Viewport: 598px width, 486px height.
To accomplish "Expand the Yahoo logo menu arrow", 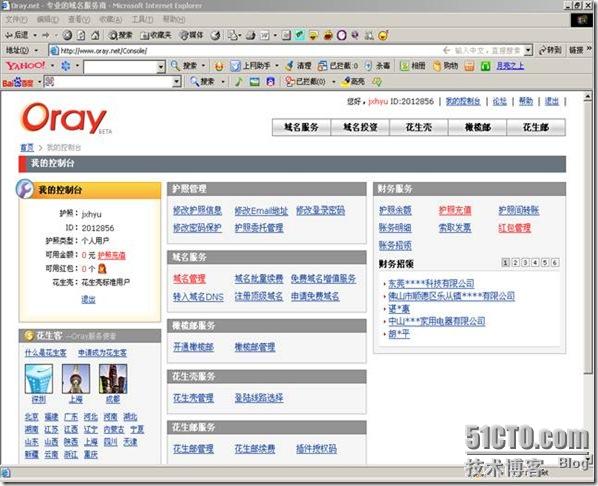I will 52,66.
